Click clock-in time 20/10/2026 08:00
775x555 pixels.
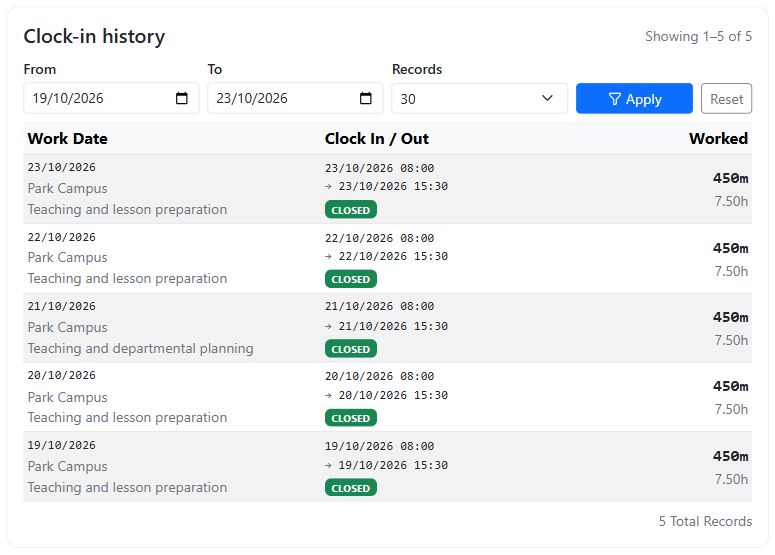point(380,377)
